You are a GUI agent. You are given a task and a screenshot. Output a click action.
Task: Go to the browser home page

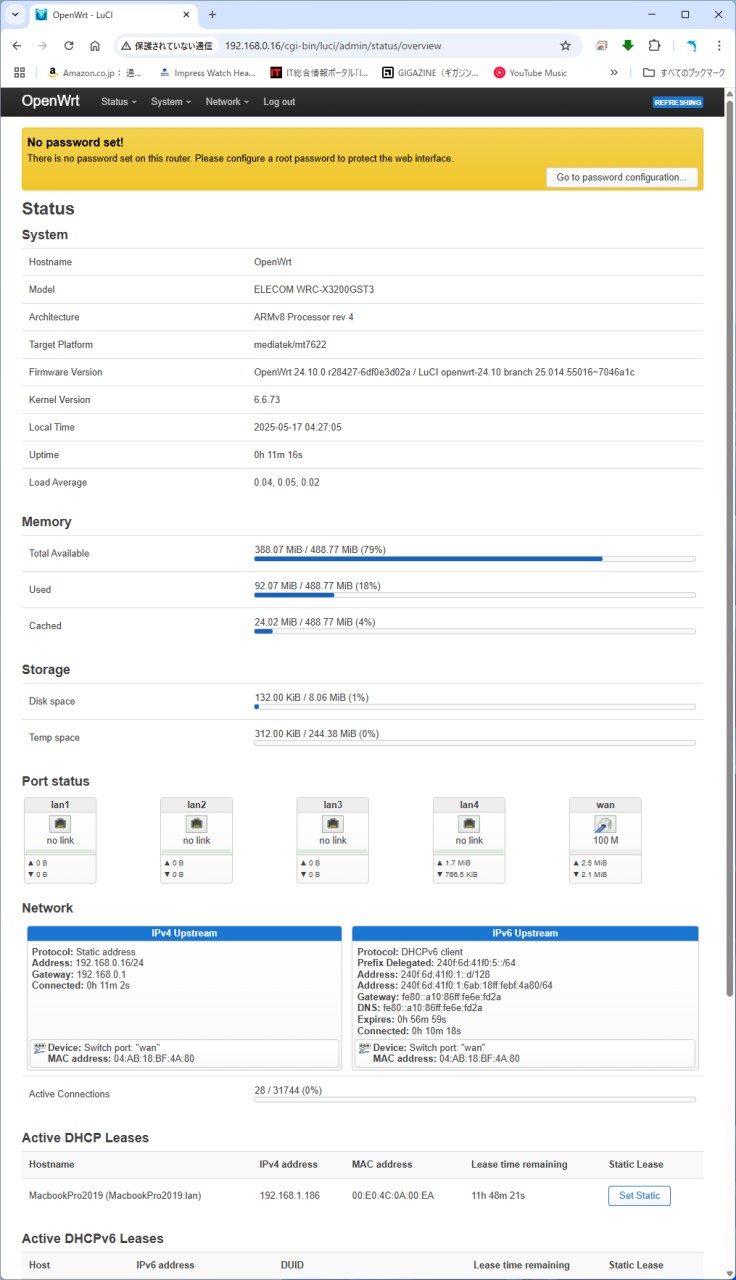(x=95, y=46)
